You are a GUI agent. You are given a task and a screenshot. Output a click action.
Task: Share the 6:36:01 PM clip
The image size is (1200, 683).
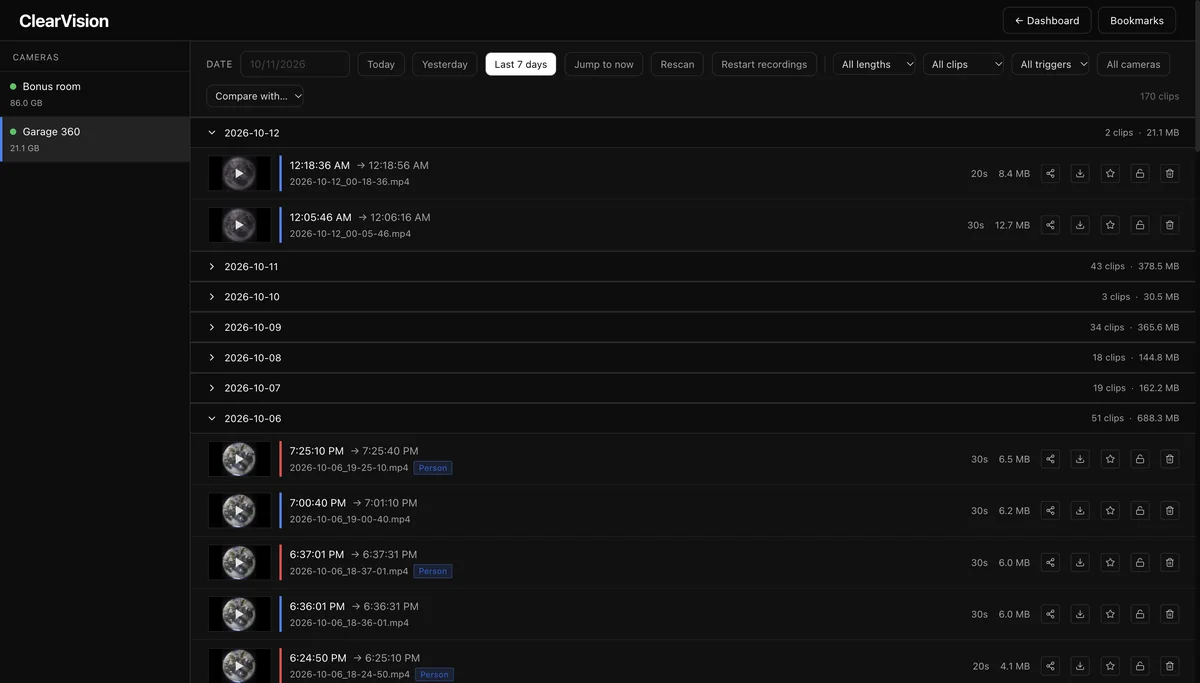point(1050,614)
